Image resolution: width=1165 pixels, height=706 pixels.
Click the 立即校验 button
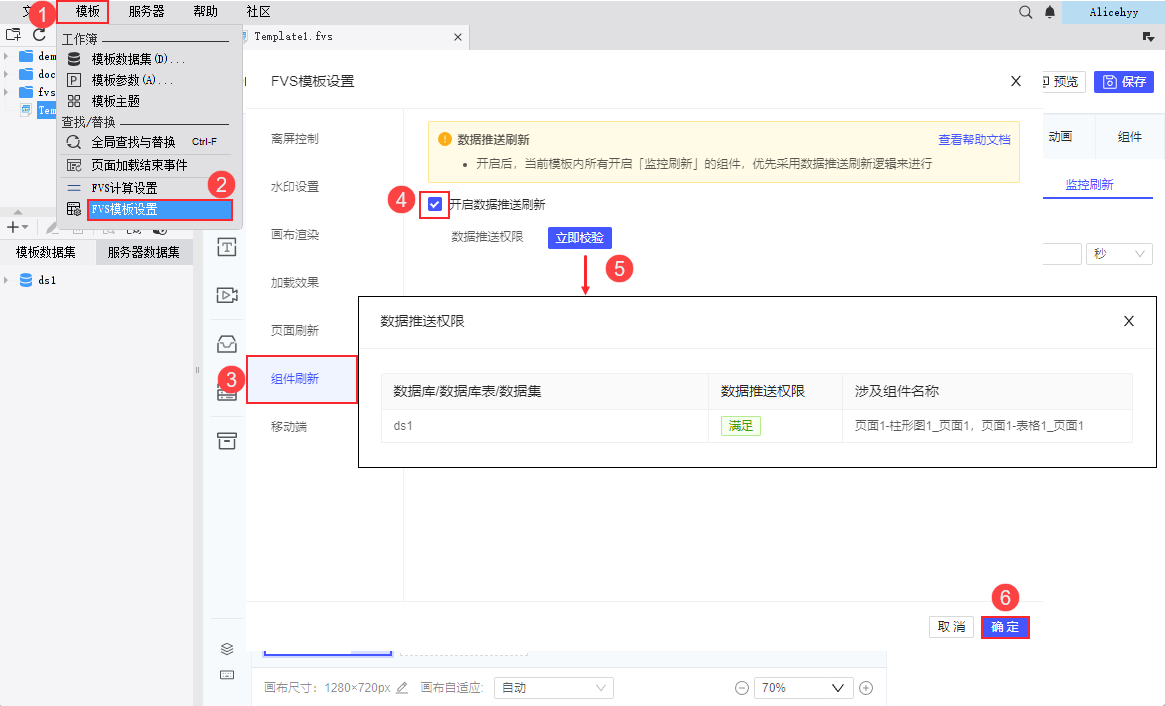(580, 238)
